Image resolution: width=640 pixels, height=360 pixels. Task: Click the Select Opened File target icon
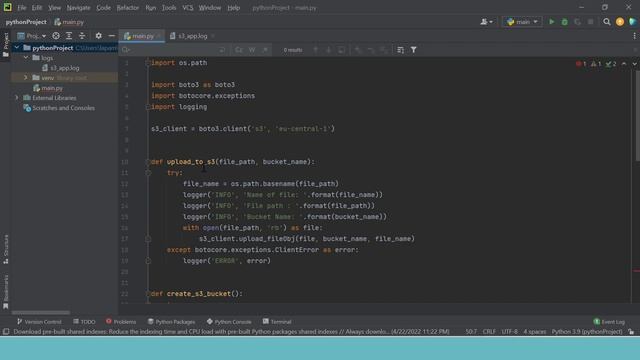coord(56,36)
